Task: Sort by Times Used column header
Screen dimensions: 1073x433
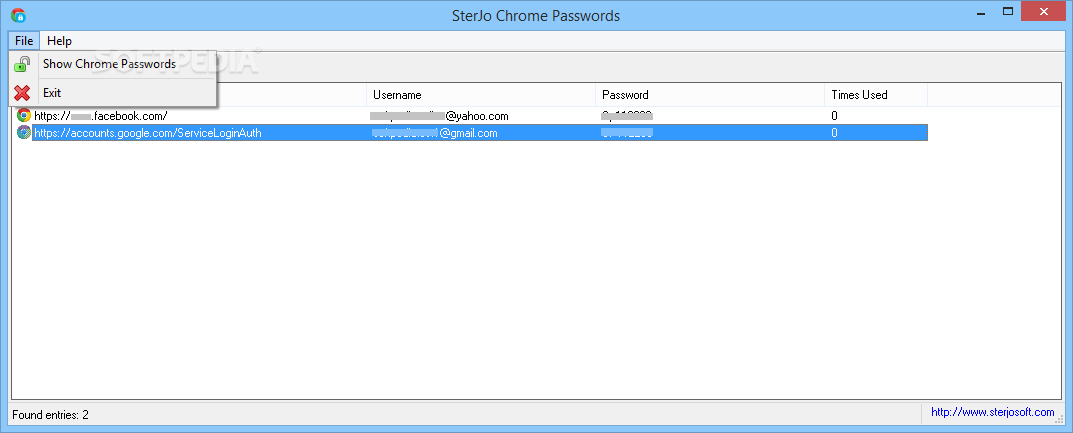Action: pyautogui.click(x=876, y=95)
